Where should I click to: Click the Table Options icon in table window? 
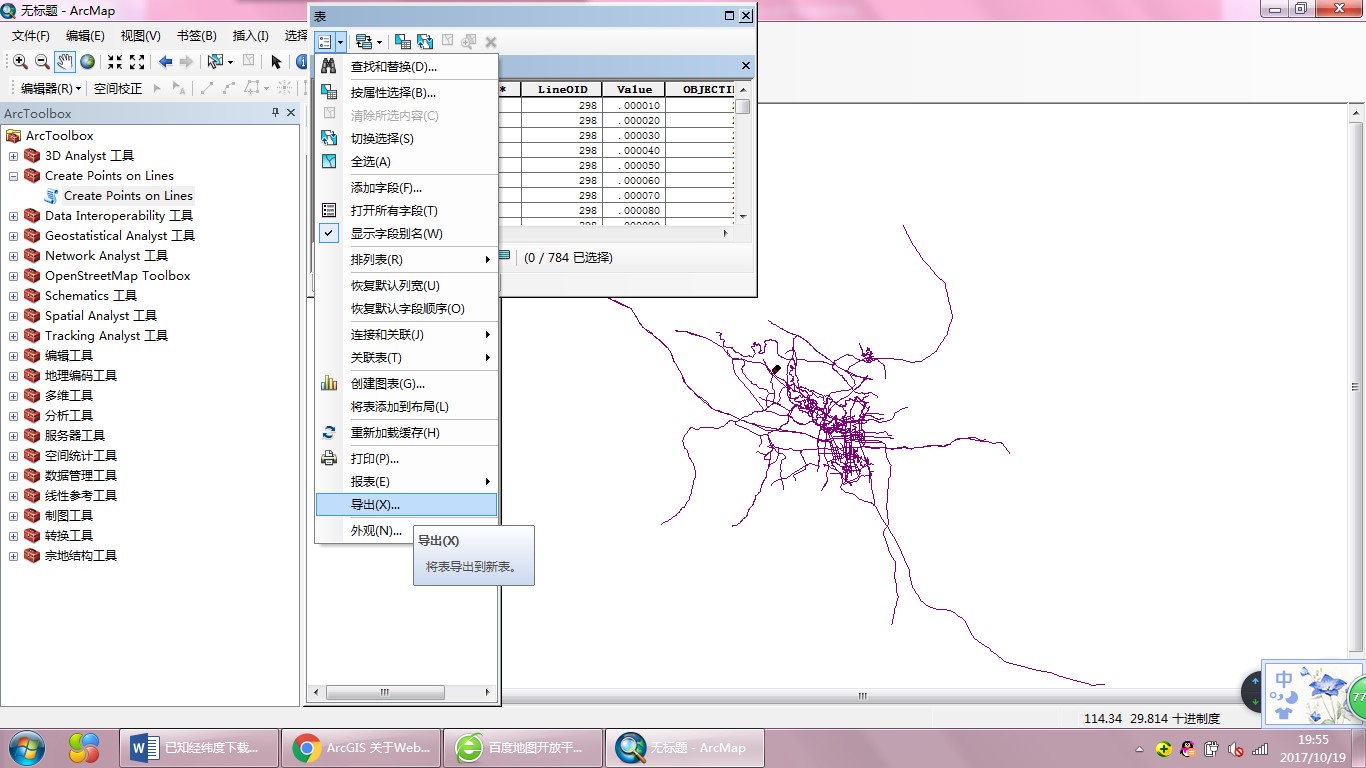(x=325, y=41)
